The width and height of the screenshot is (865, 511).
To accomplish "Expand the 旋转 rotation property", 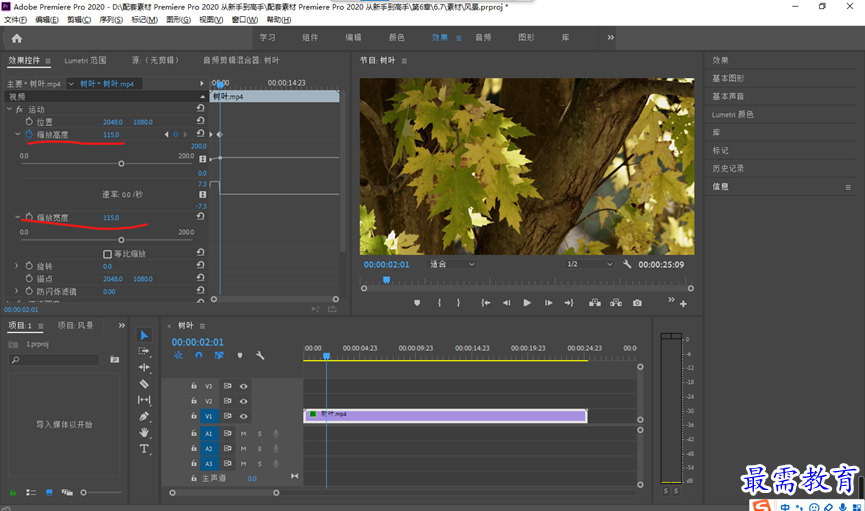I will click(17, 266).
